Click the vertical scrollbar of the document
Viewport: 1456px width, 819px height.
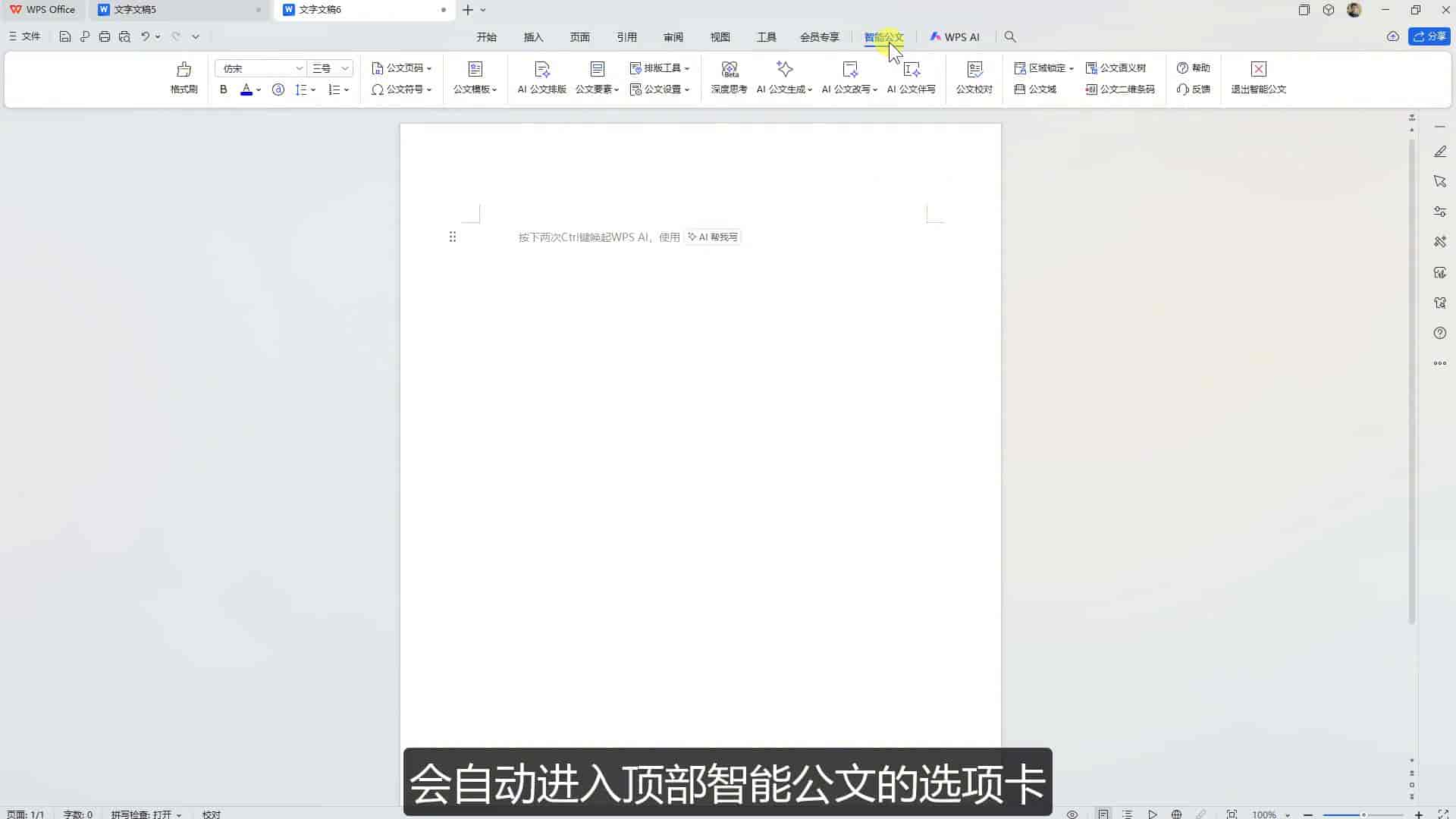pyautogui.click(x=1412, y=381)
